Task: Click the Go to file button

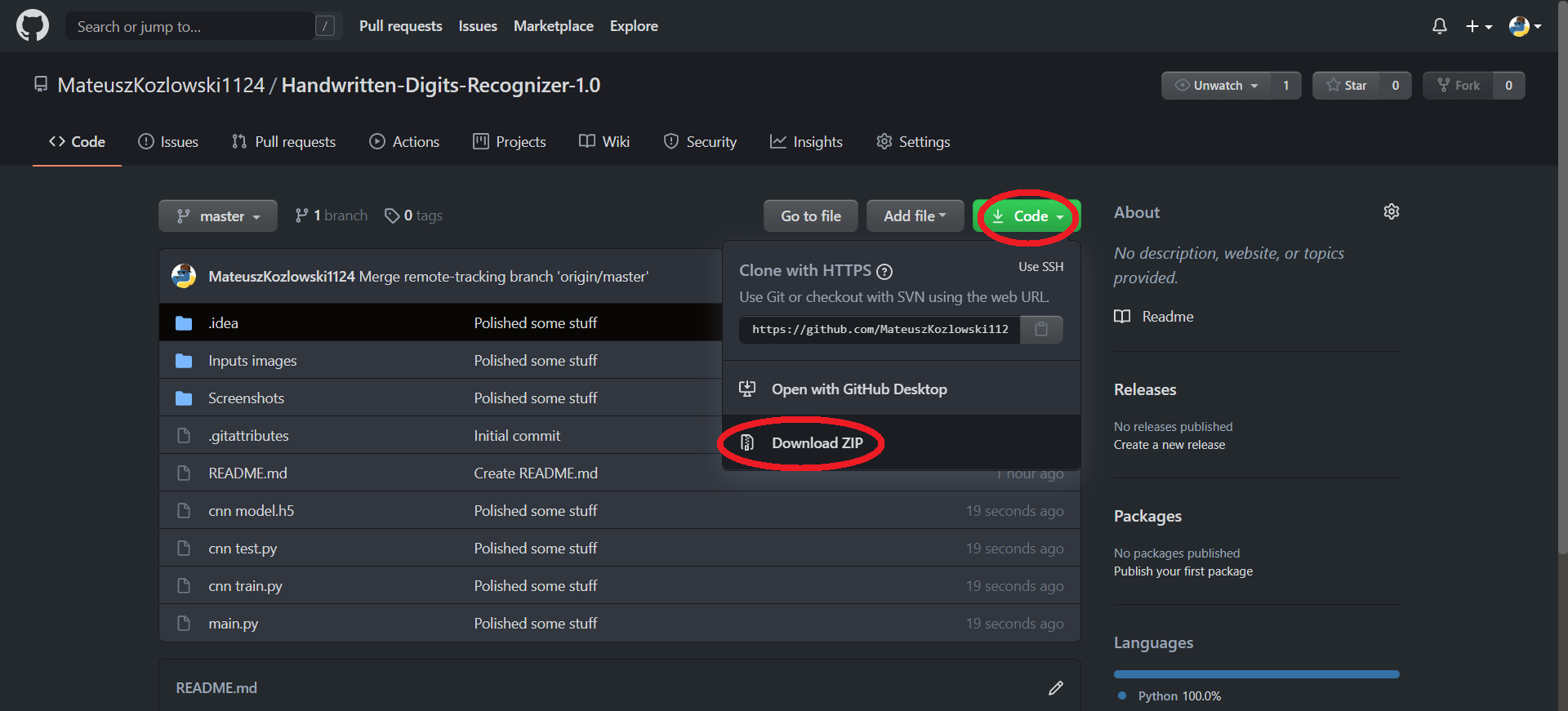Action: (811, 216)
